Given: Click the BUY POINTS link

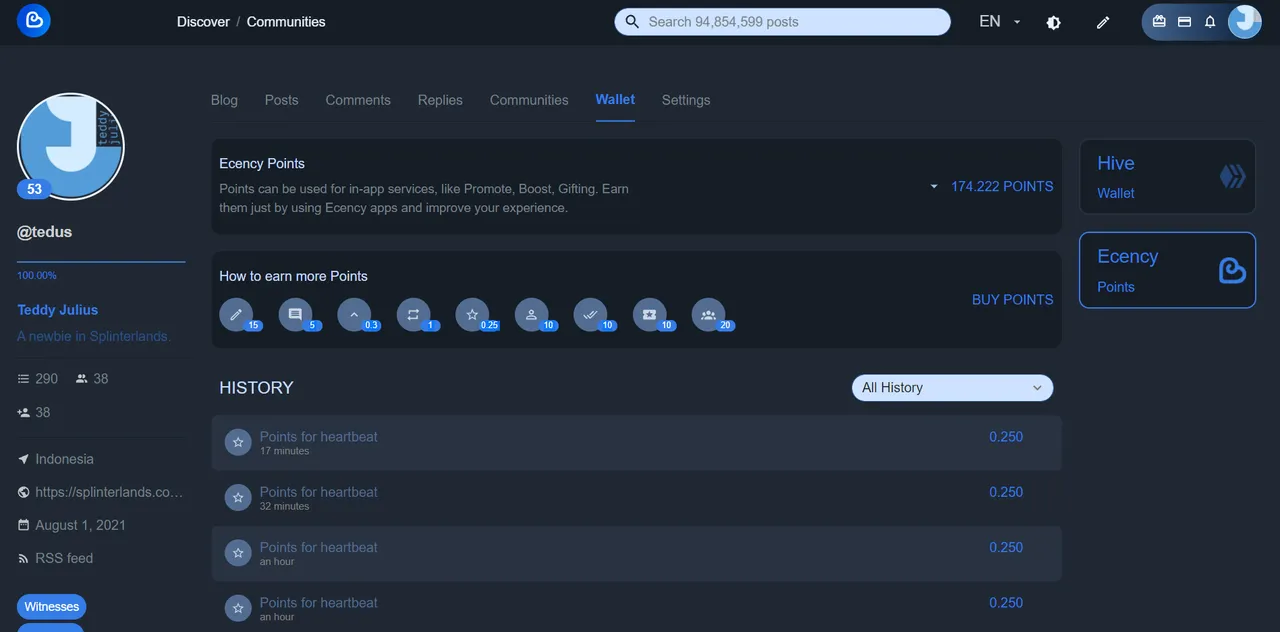Looking at the screenshot, I should (x=1012, y=299).
